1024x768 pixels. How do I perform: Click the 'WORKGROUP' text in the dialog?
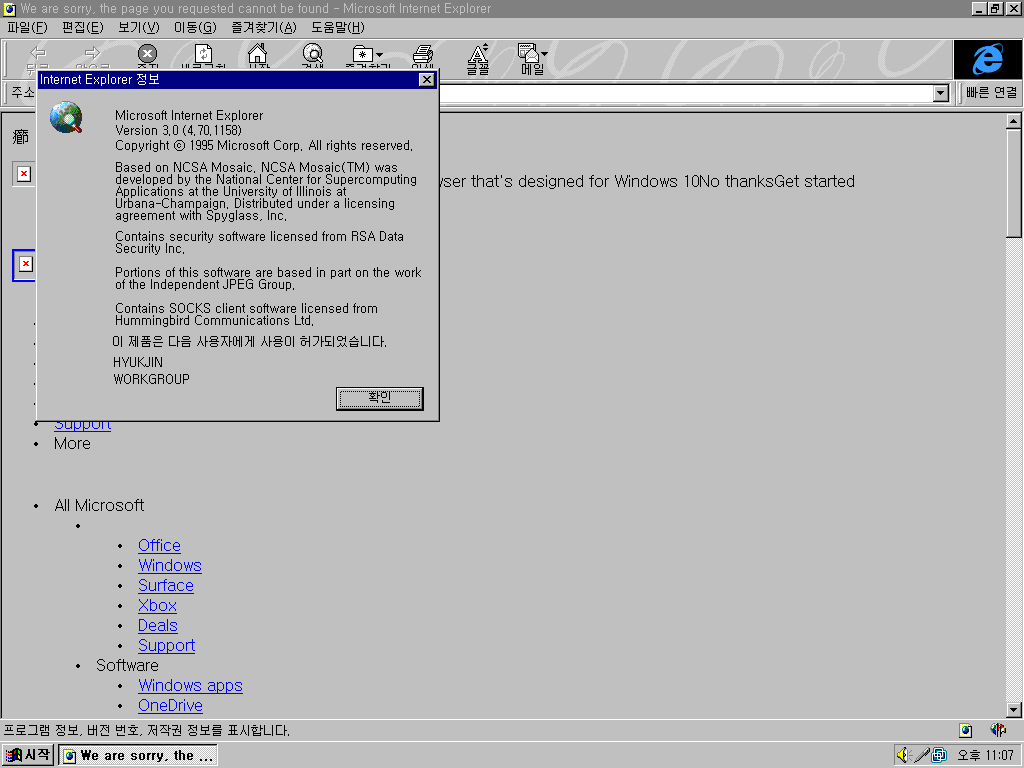tap(152, 379)
